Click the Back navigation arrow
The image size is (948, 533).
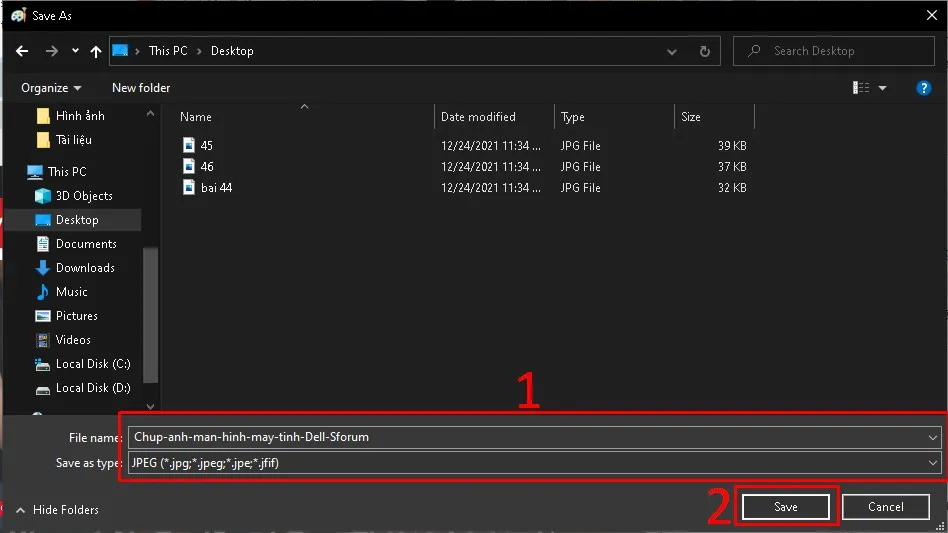point(22,51)
